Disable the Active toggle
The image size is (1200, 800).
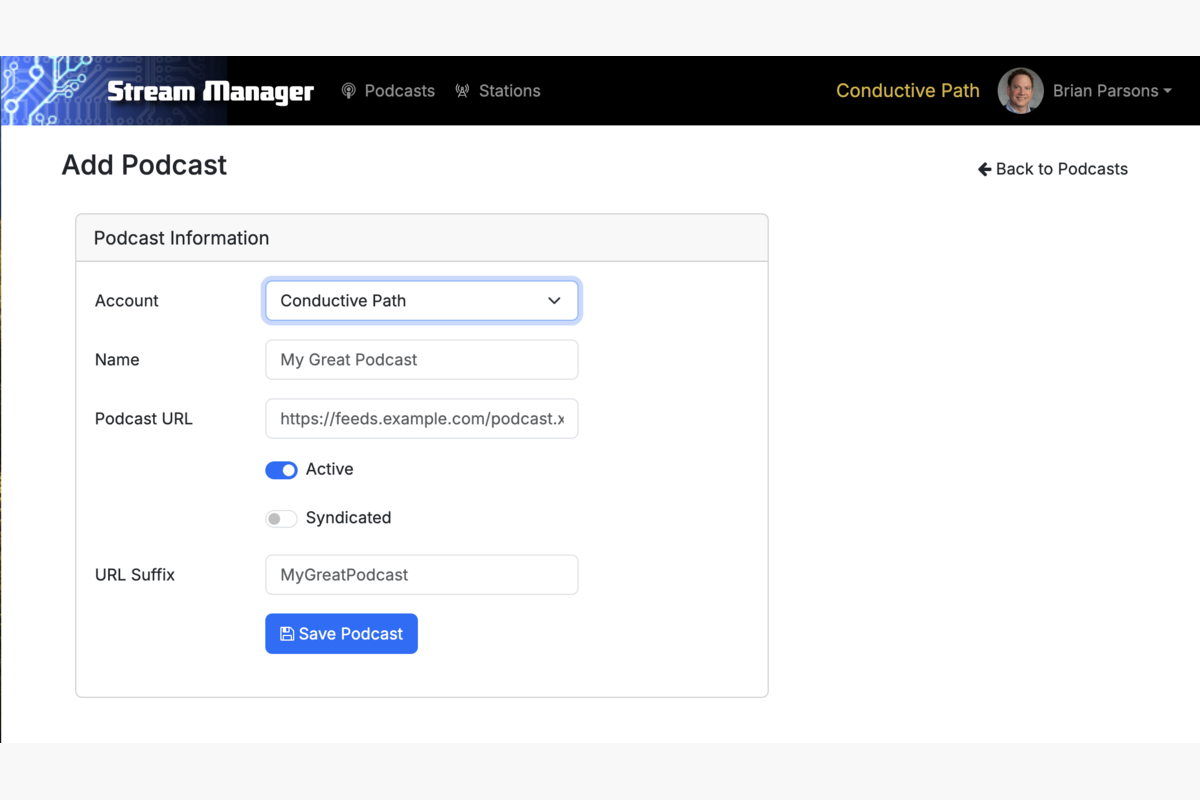[281, 470]
